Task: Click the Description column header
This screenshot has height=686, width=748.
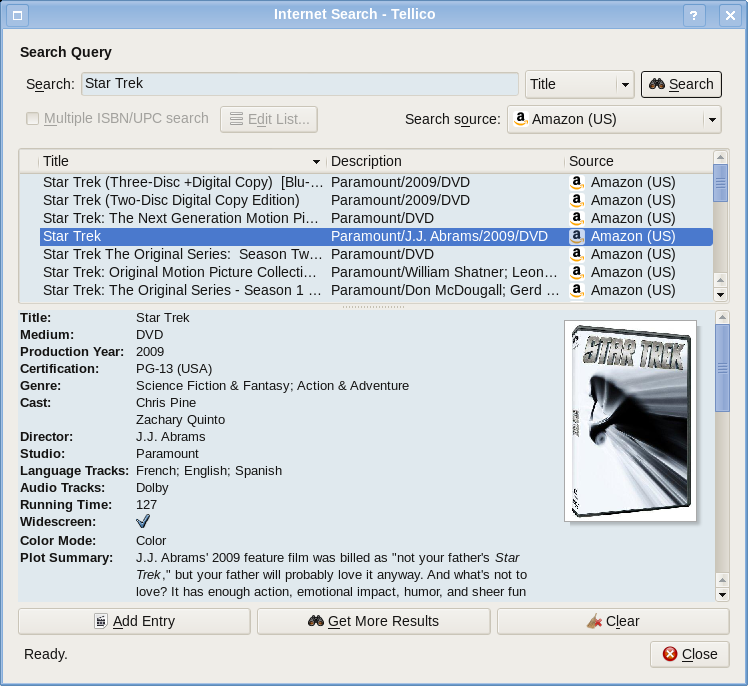Action: (445, 161)
